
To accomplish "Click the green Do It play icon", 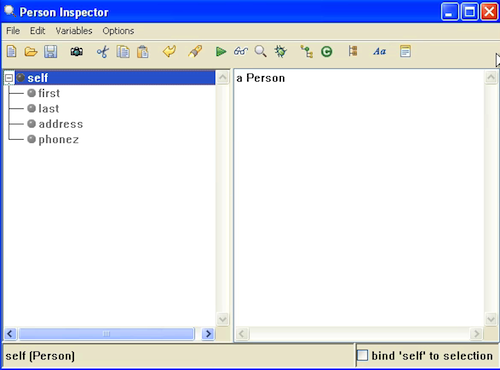I will click(221, 52).
